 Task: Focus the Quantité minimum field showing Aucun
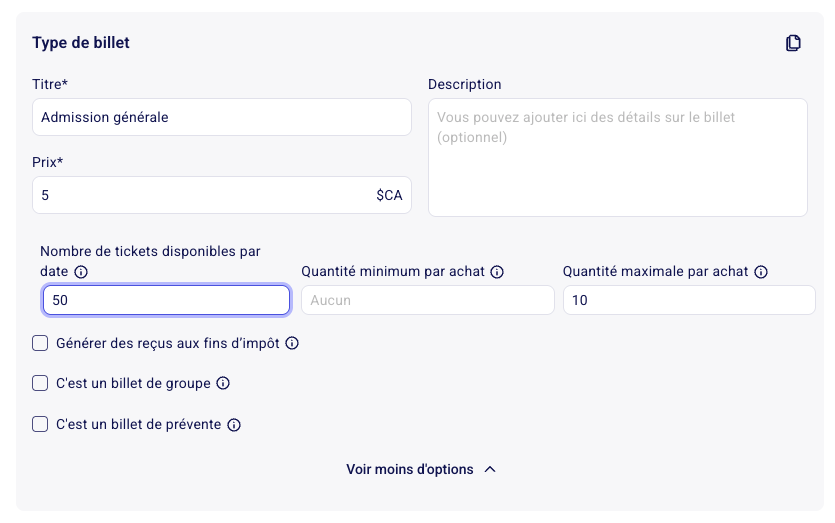point(428,300)
